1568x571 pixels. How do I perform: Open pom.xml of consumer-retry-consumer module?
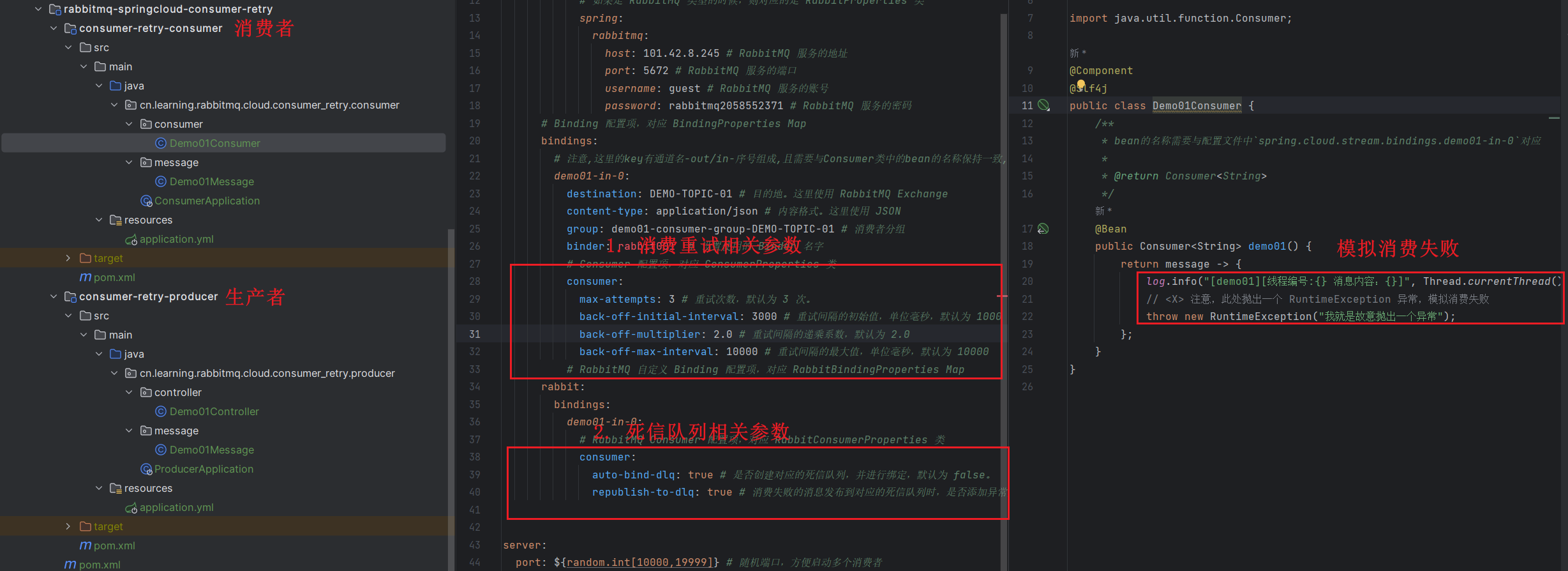click(114, 277)
